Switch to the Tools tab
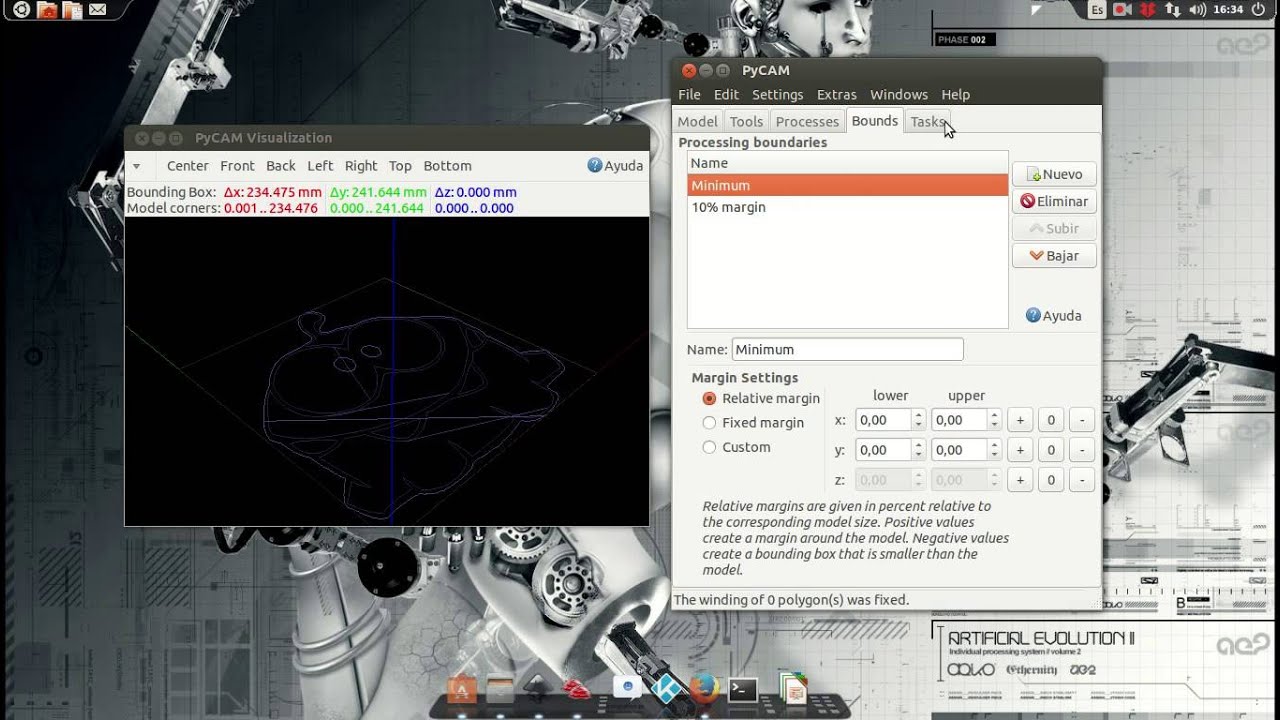Screen dimensions: 1280x720 coord(746,121)
